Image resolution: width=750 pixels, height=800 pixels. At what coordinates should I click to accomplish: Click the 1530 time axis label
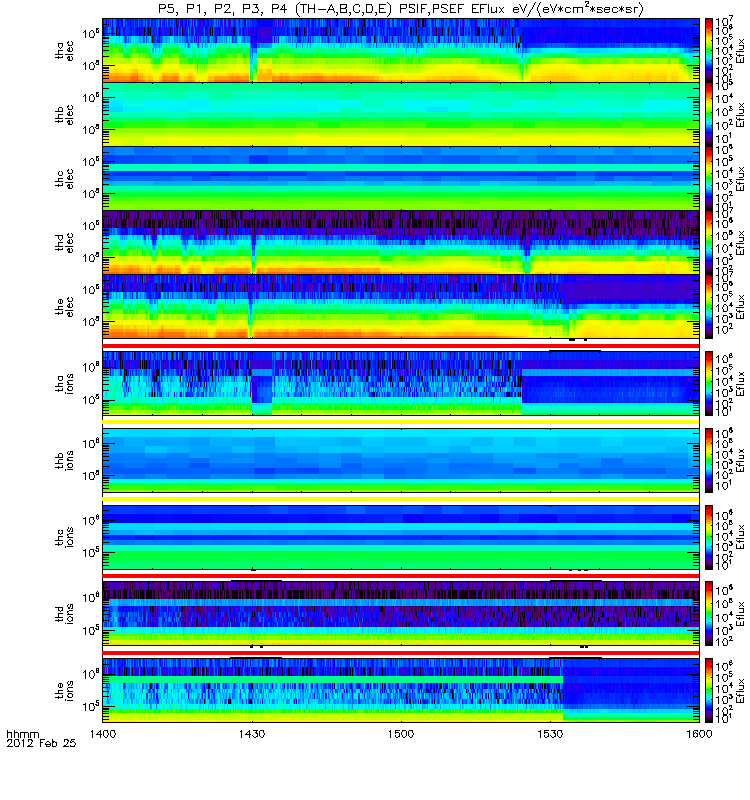(x=550, y=734)
